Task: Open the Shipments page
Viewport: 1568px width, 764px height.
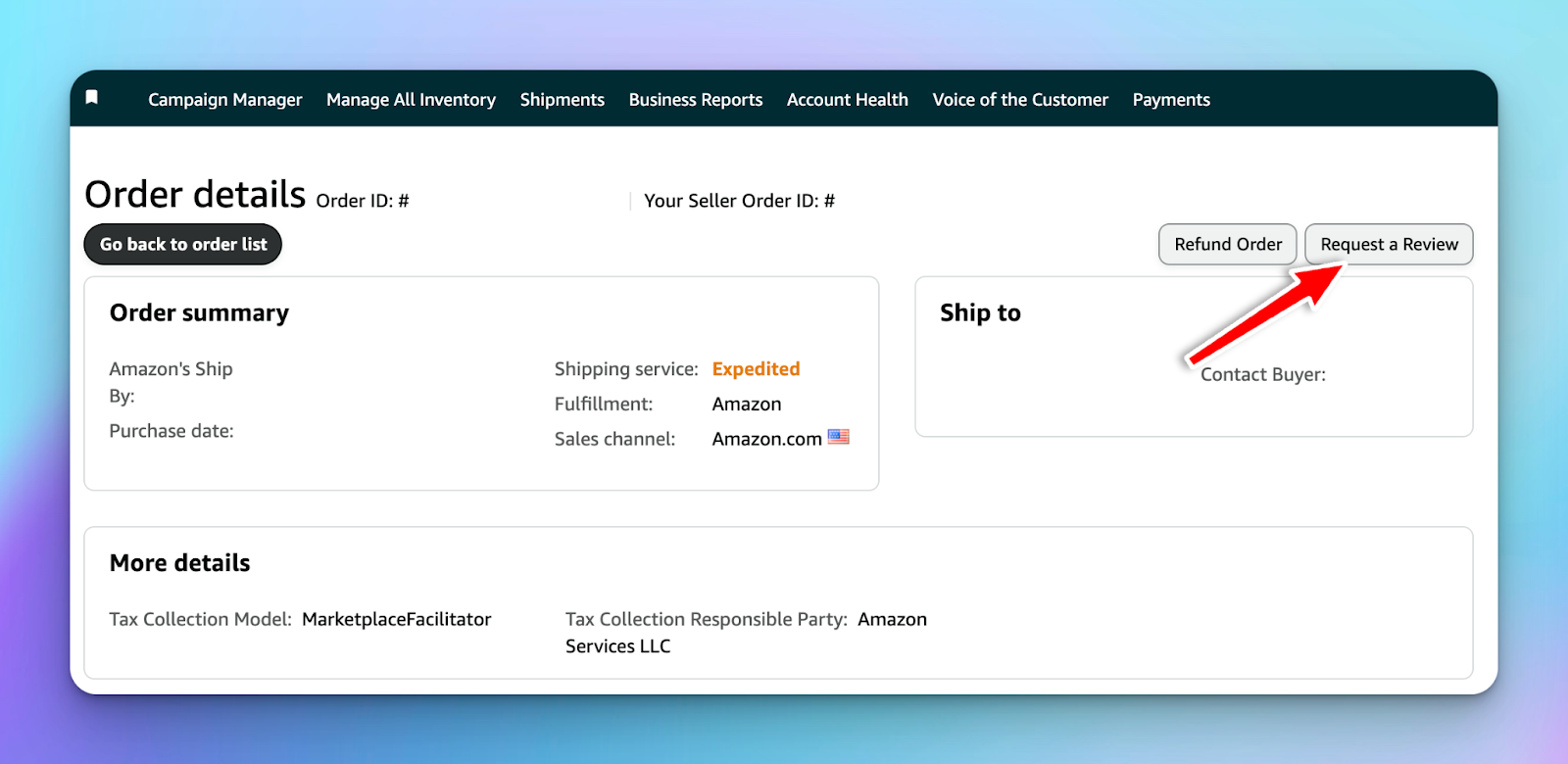Action: coord(562,100)
